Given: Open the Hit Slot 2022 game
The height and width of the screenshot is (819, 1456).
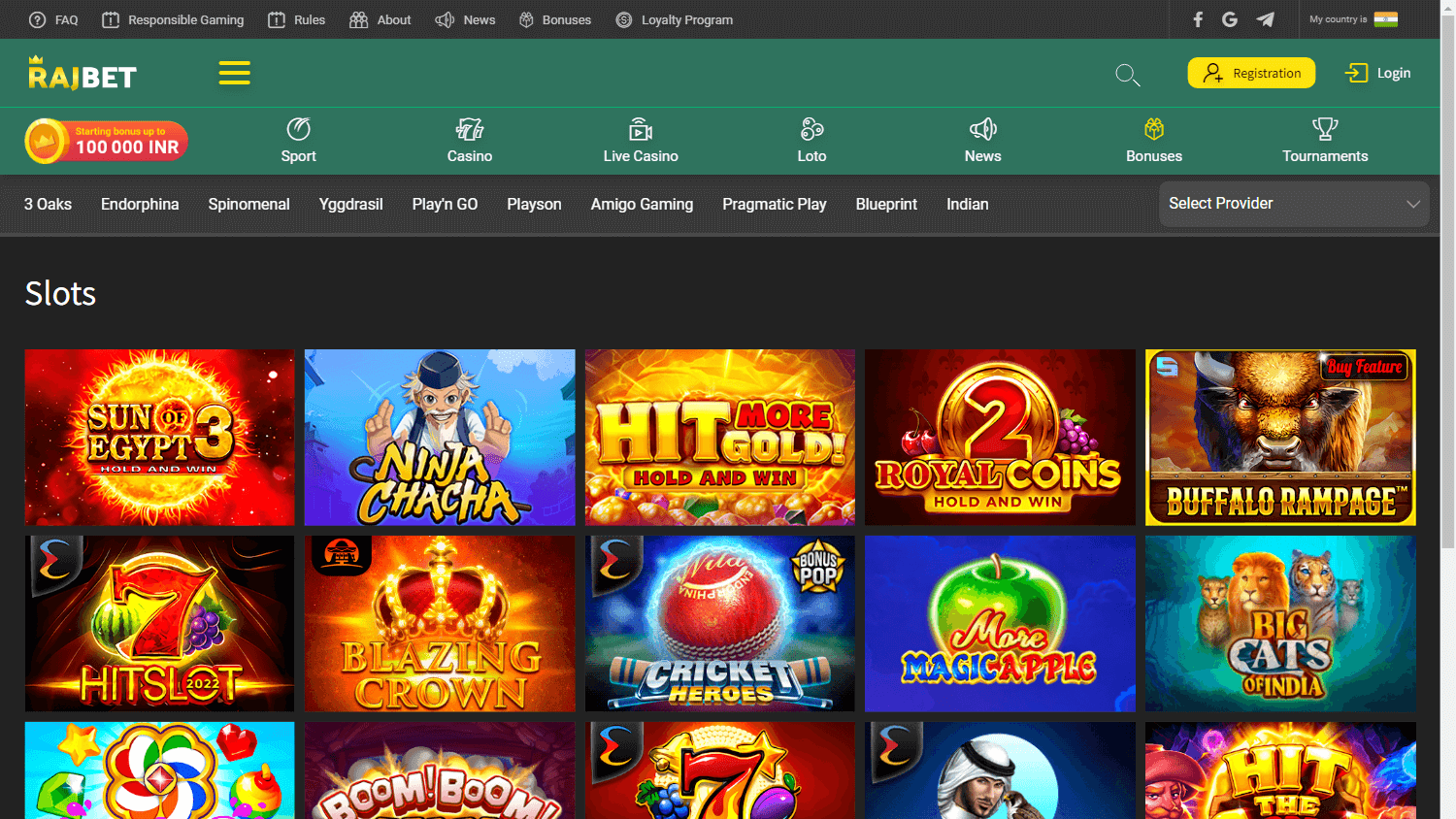Looking at the screenshot, I should pos(159,624).
